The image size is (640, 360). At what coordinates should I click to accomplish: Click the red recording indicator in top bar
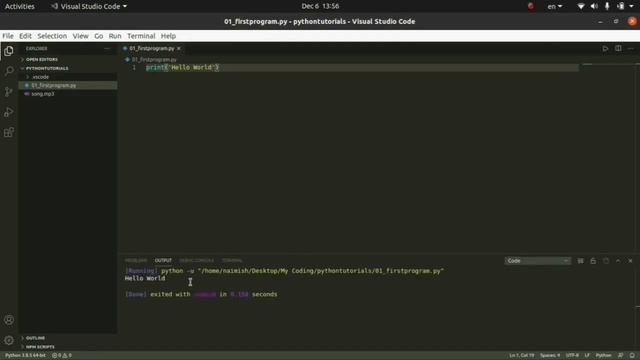pos(531,6)
